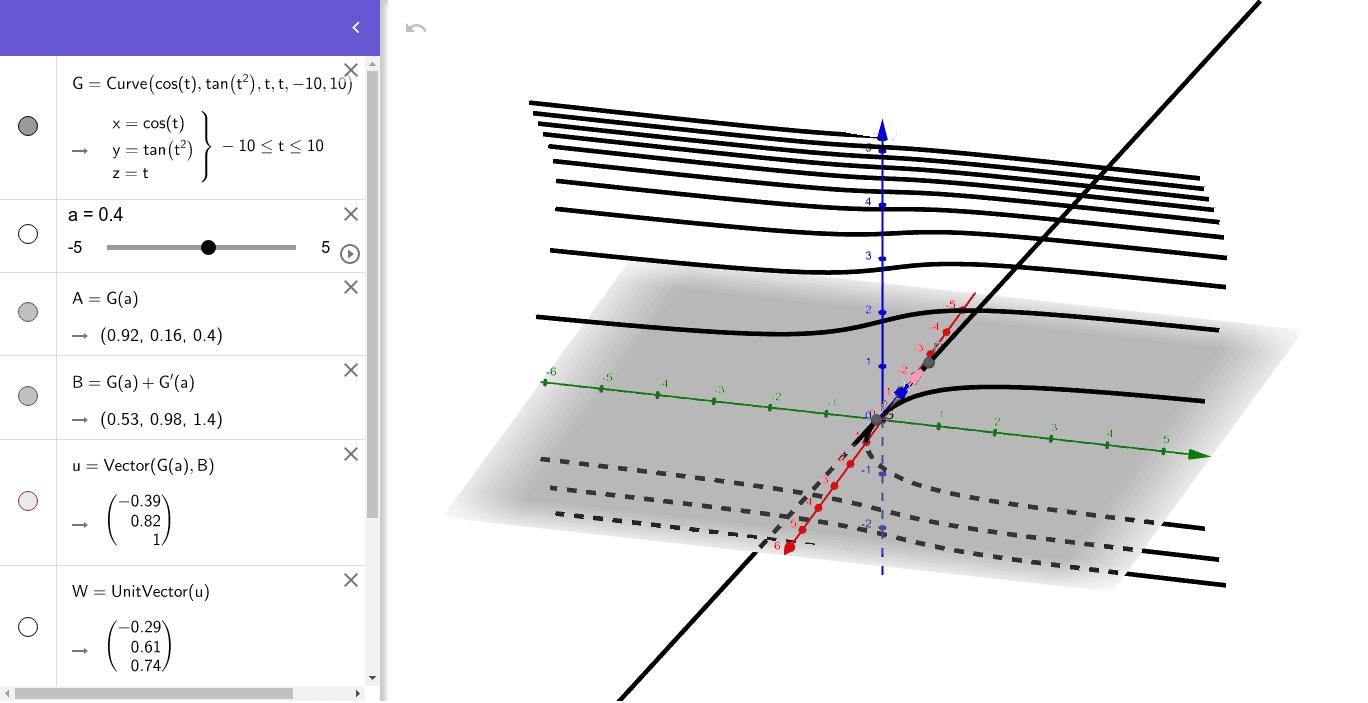The image size is (1368, 703).
Task: Delete the curve G definition via its X icon
Action: [x=350, y=69]
